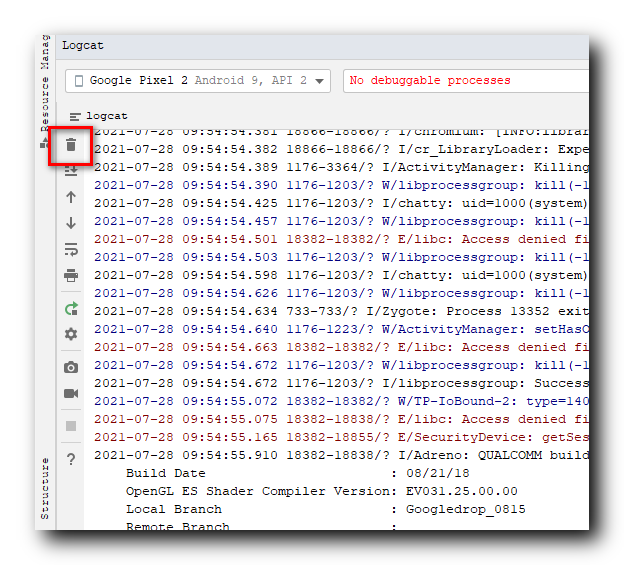Screen dimensions: 624x565
Task: Open logcat settings gear icon
Action: pyautogui.click(x=71, y=334)
